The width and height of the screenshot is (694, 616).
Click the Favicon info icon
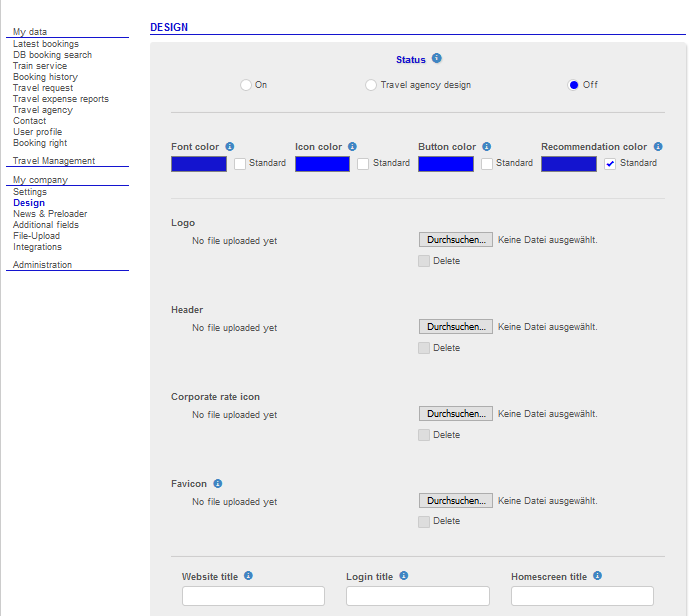tap(218, 483)
